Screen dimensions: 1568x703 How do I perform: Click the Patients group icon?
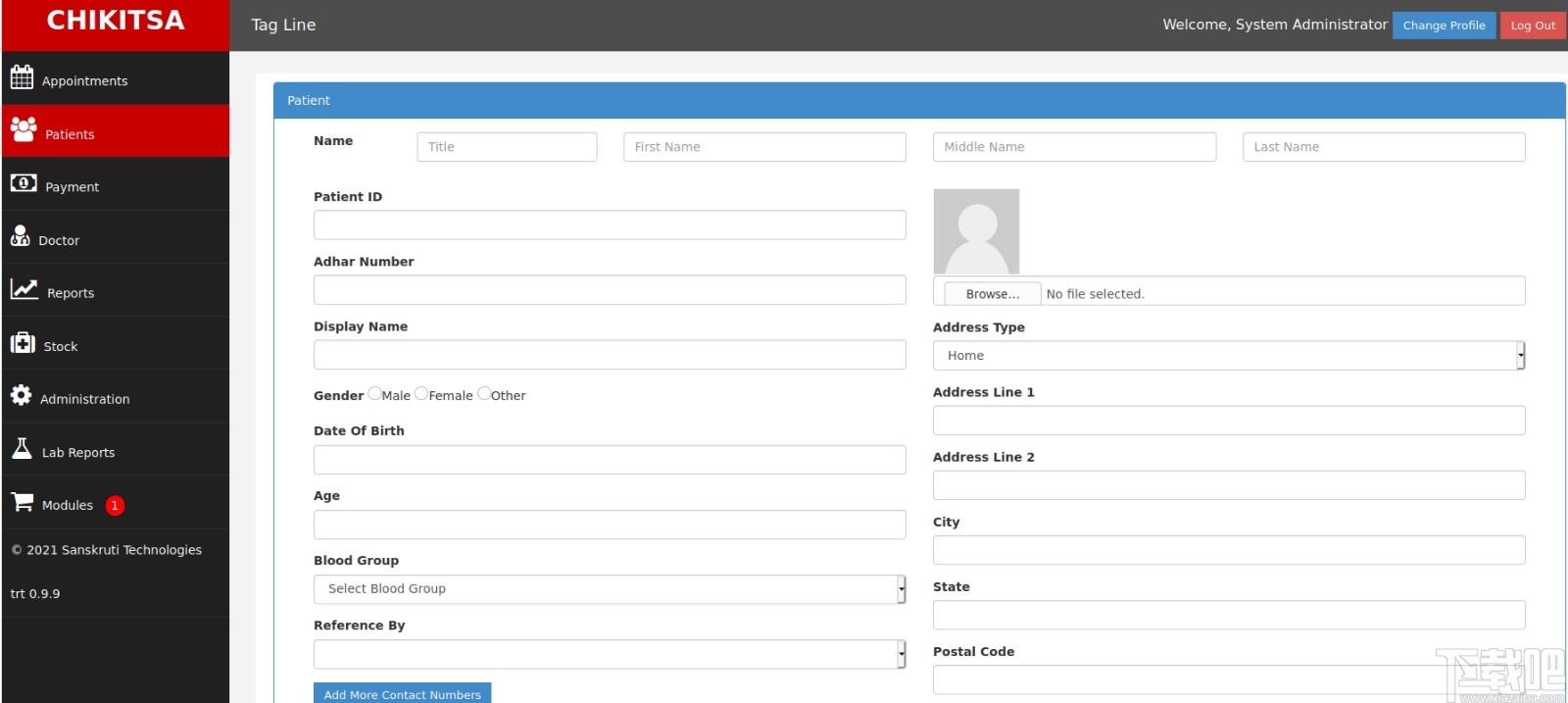[x=24, y=128]
